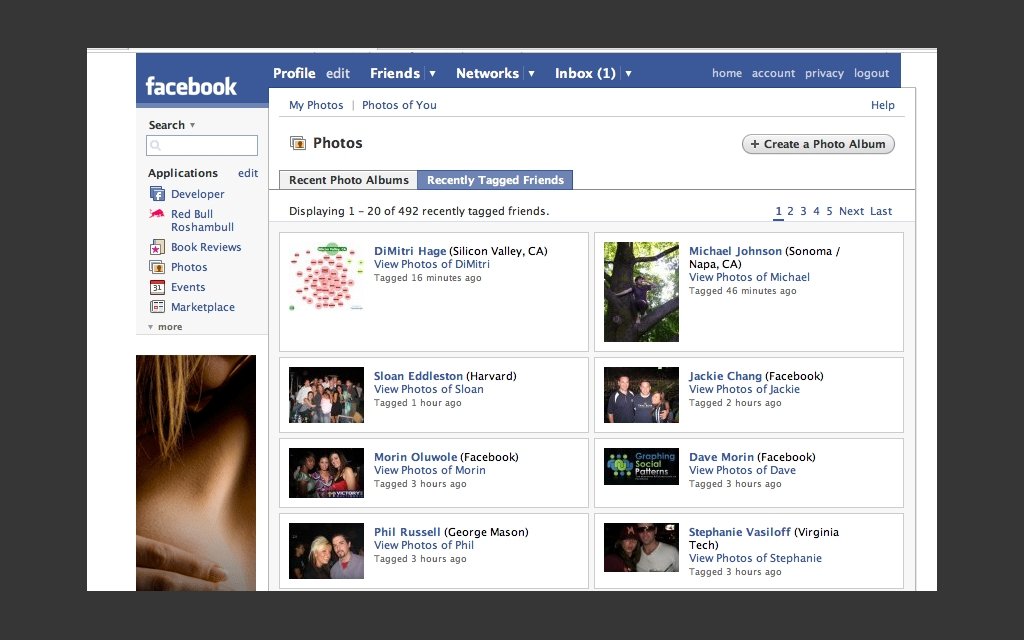Viewport: 1024px width, 640px height.
Task: Open account settings link
Action: coord(773,73)
